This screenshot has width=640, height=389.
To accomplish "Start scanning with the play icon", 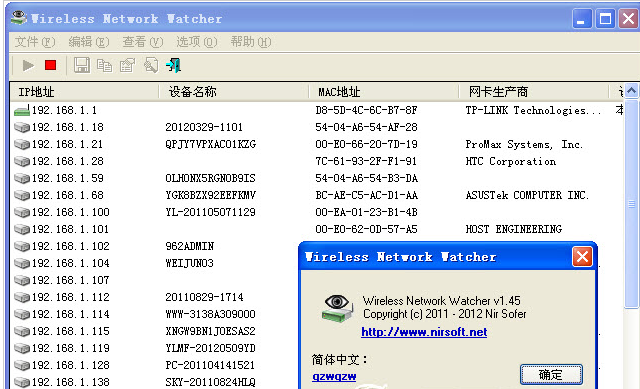I will (x=28, y=65).
